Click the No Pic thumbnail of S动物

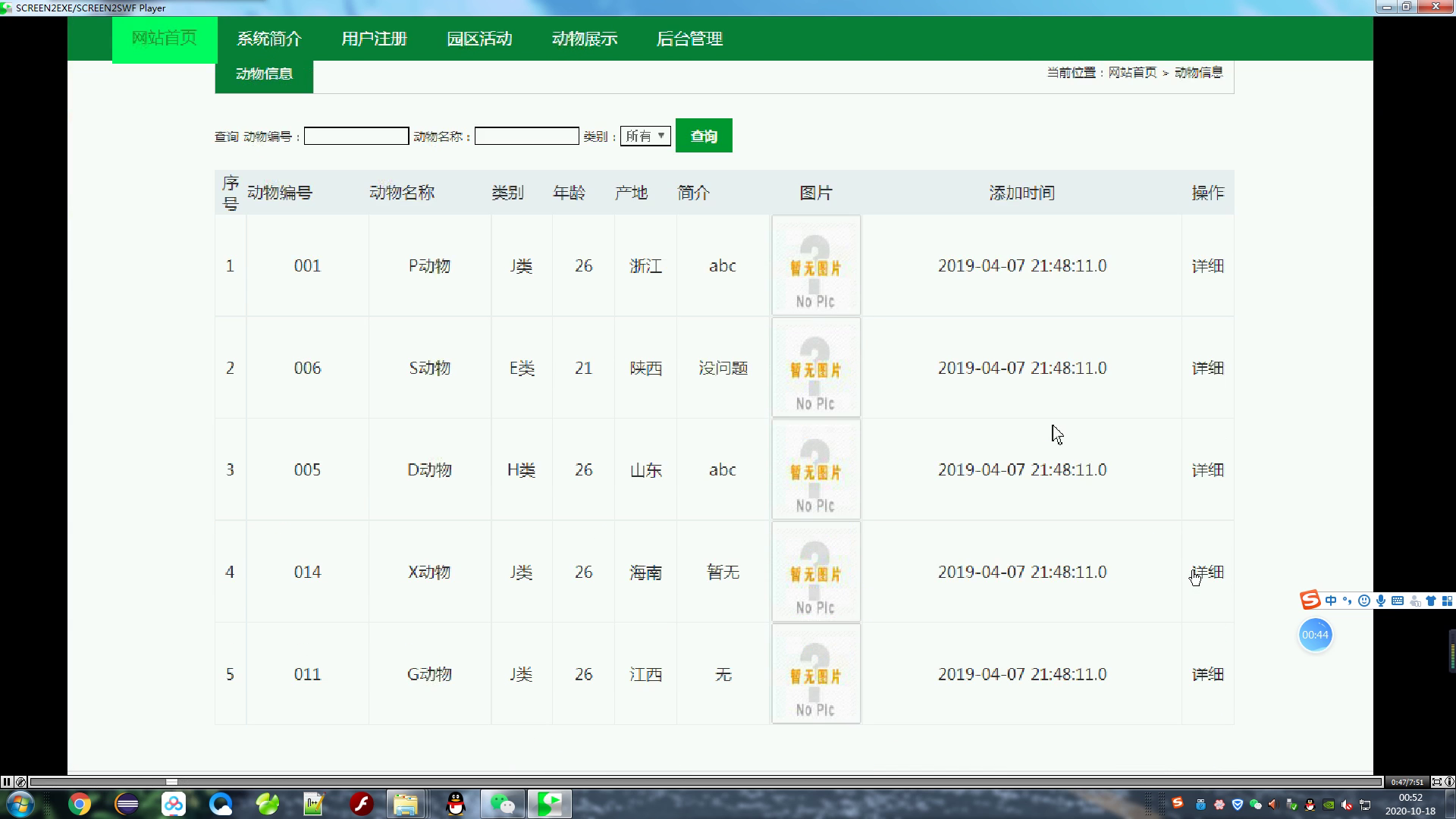coord(816,368)
